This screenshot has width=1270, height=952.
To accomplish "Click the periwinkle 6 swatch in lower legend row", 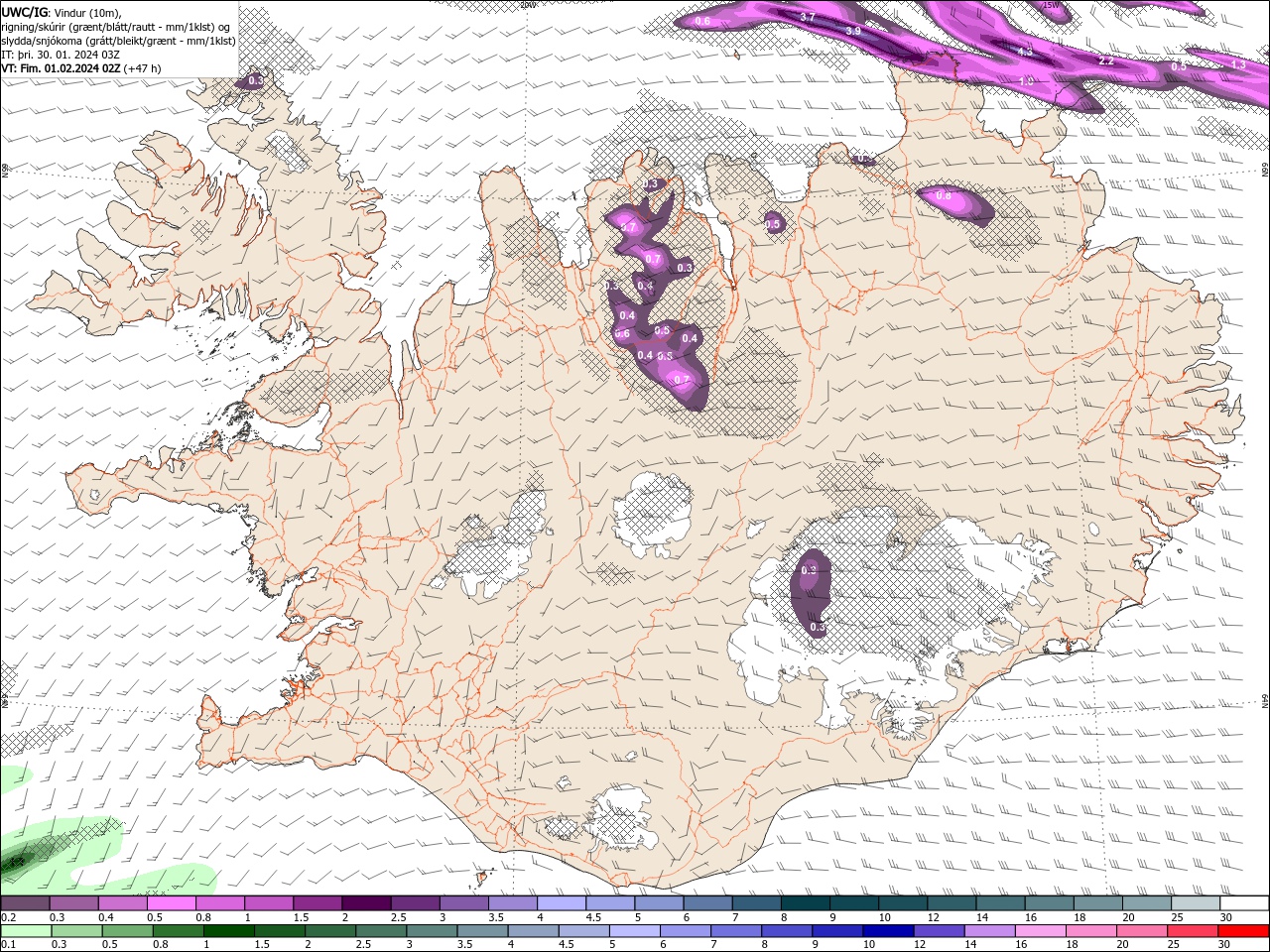I will (685, 931).
